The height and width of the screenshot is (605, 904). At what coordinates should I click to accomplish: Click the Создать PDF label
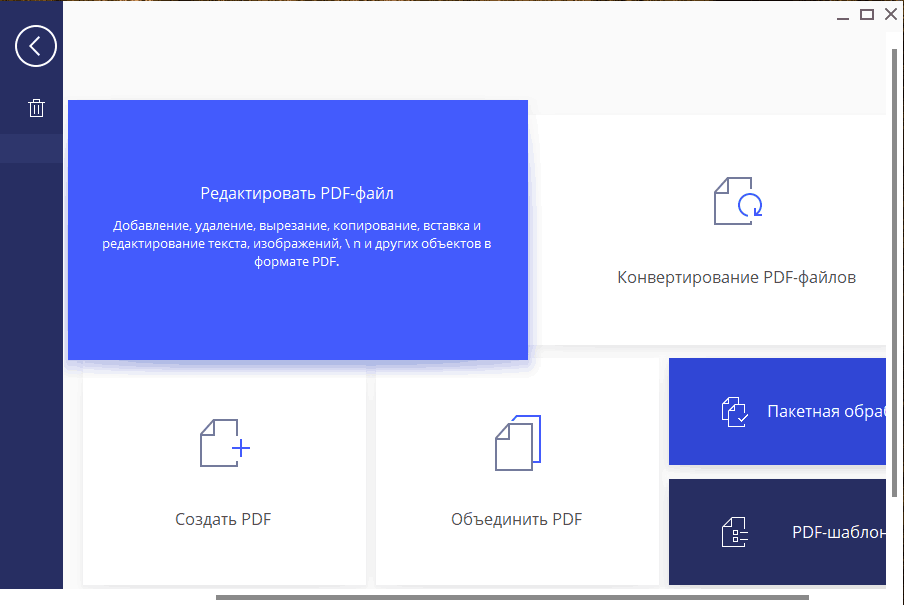click(223, 519)
